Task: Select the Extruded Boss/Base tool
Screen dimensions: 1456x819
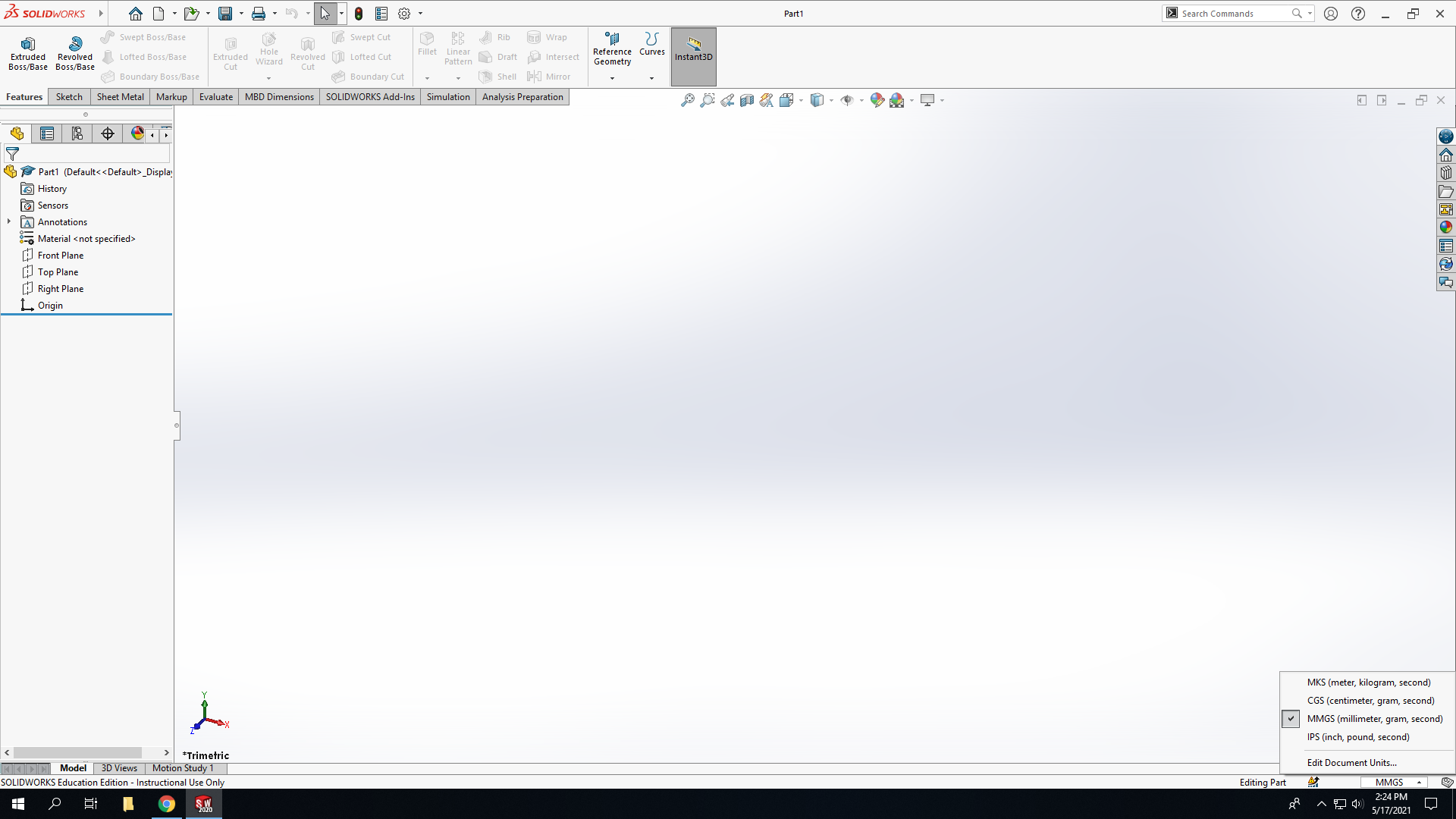Action: 28,54
